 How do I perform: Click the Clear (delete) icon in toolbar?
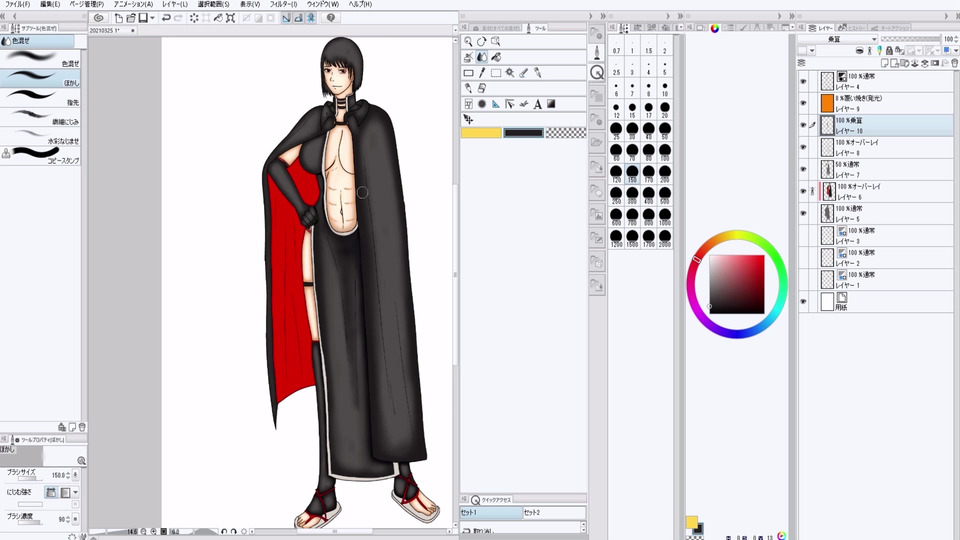[x=194, y=18]
